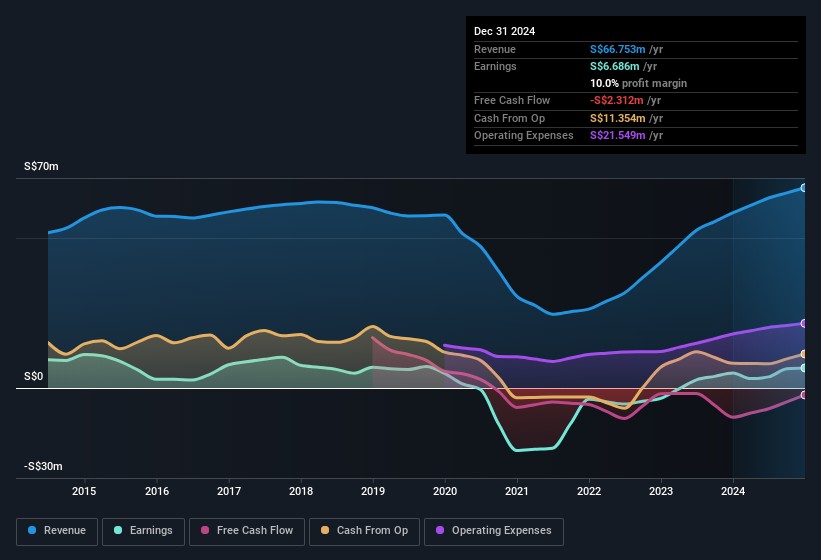Click the blue Revenue endpoint marker on chart
The height and width of the screenshot is (560, 821).
[803, 188]
